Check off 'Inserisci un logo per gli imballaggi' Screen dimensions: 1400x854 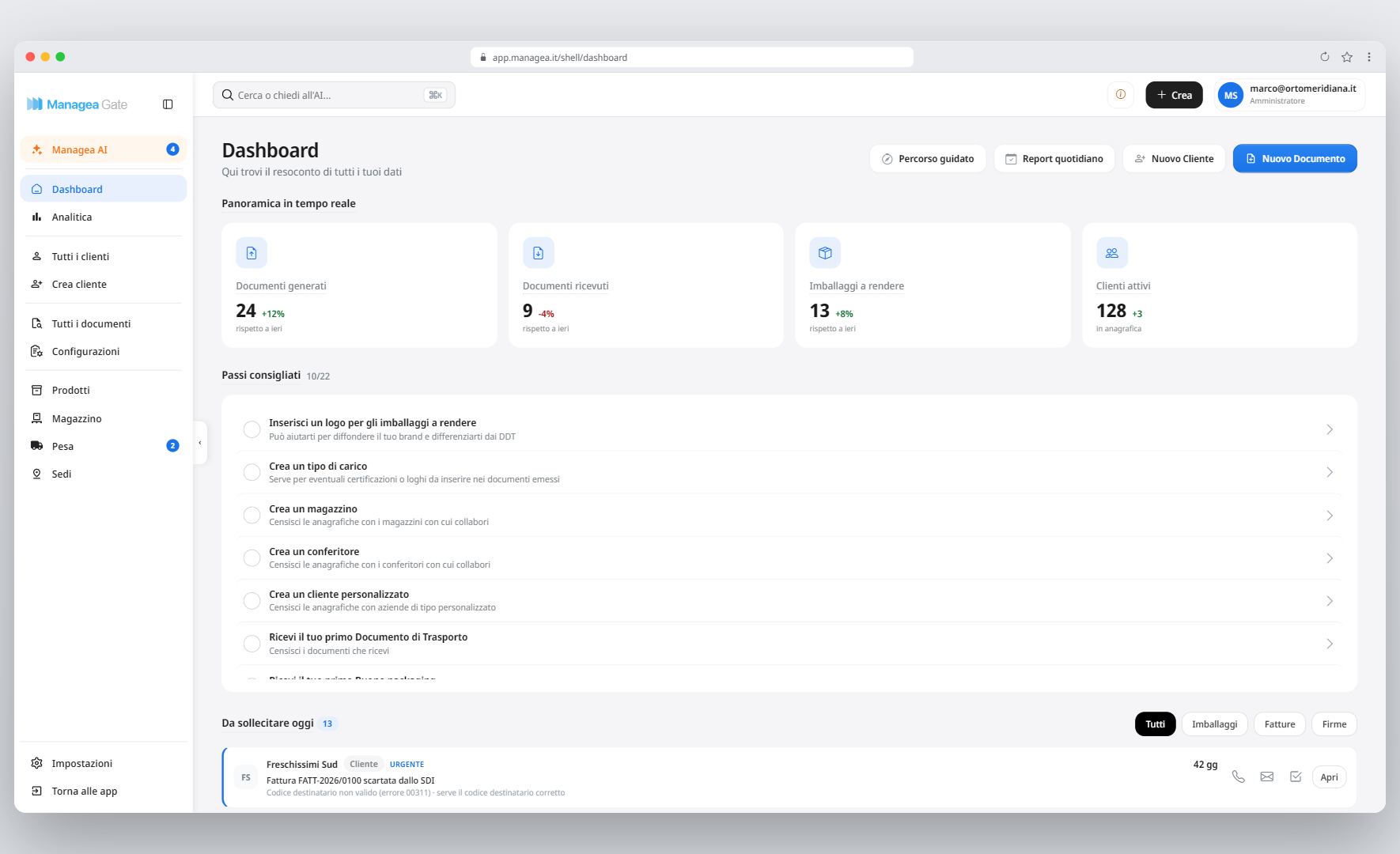point(252,429)
